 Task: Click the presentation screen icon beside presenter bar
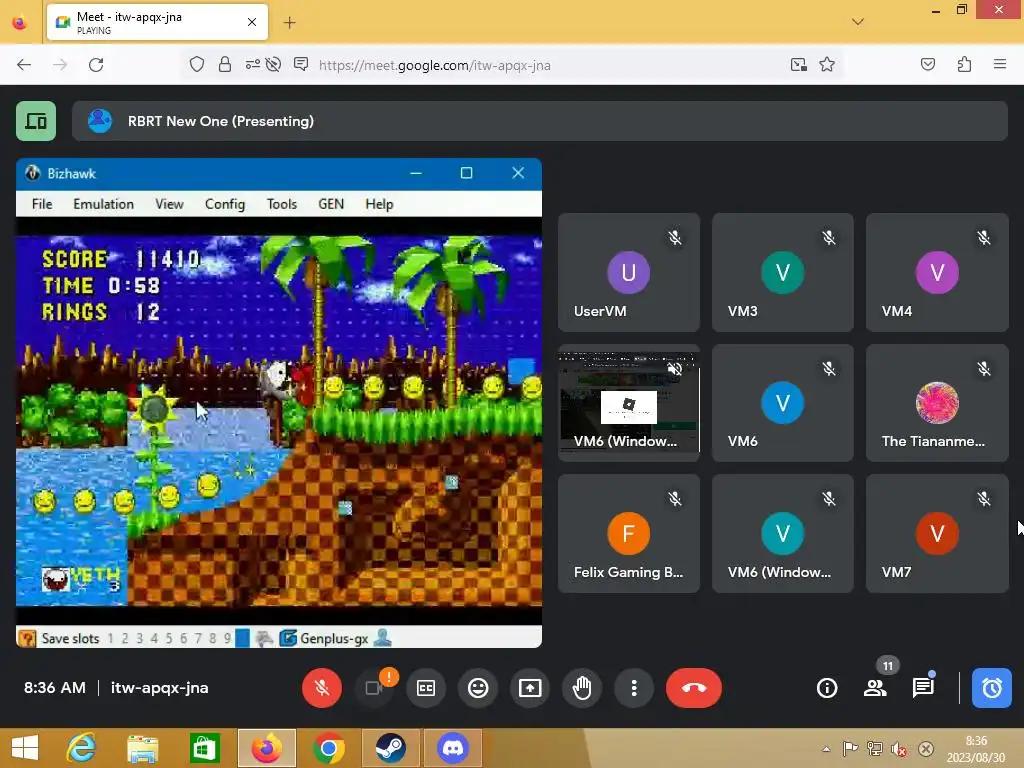coord(36,121)
